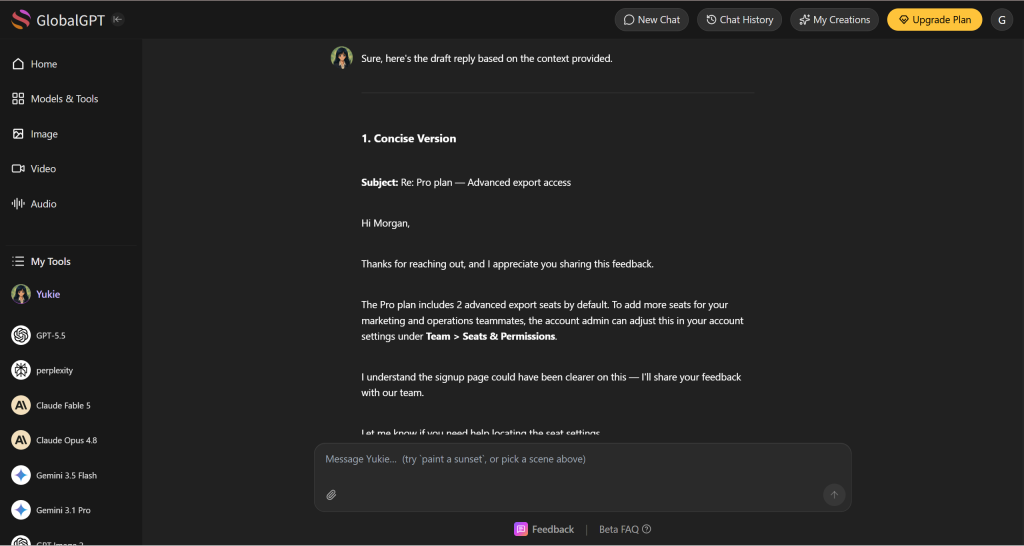Image resolution: width=1024 pixels, height=546 pixels.
Task: Go to the Image section
Action: (x=35, y=134)
